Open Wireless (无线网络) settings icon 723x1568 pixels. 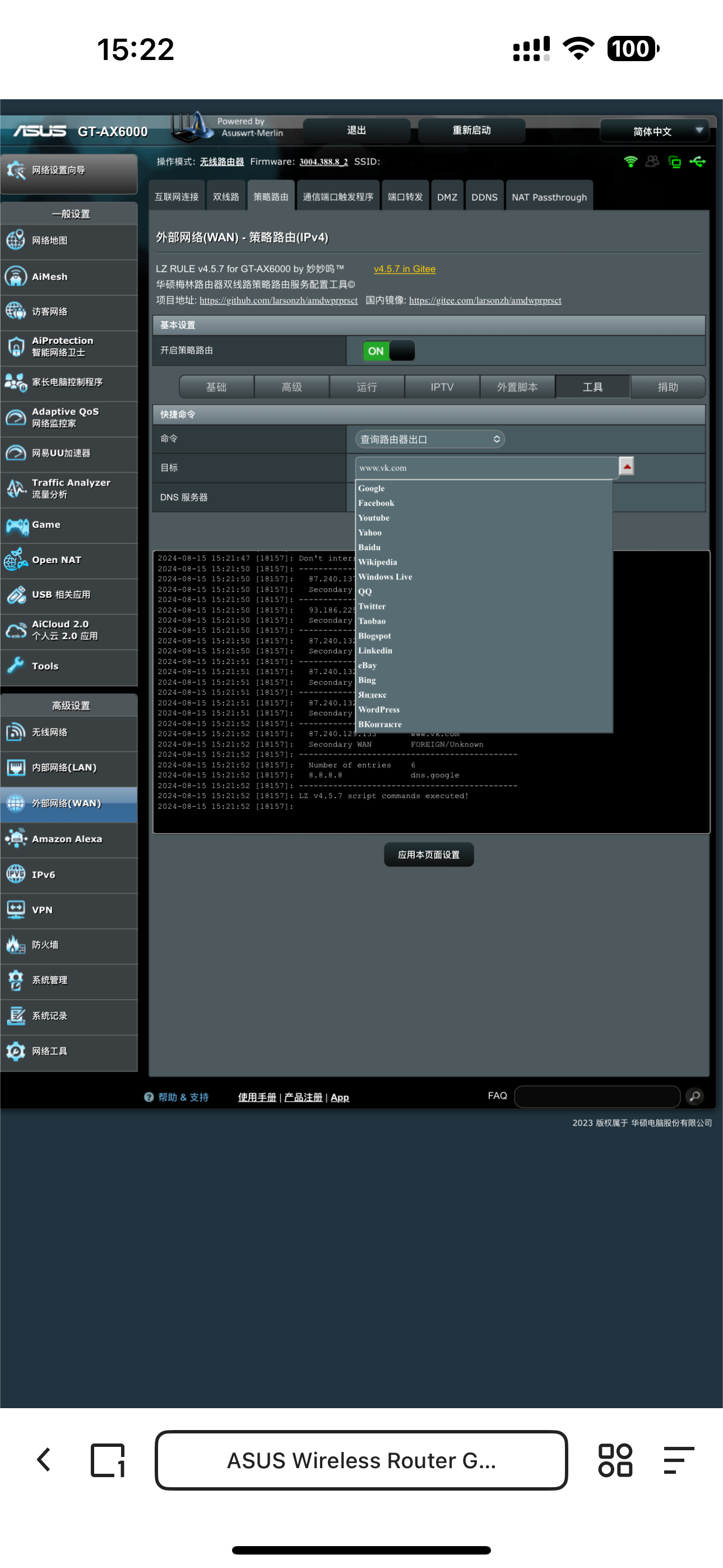click(16, 732)
